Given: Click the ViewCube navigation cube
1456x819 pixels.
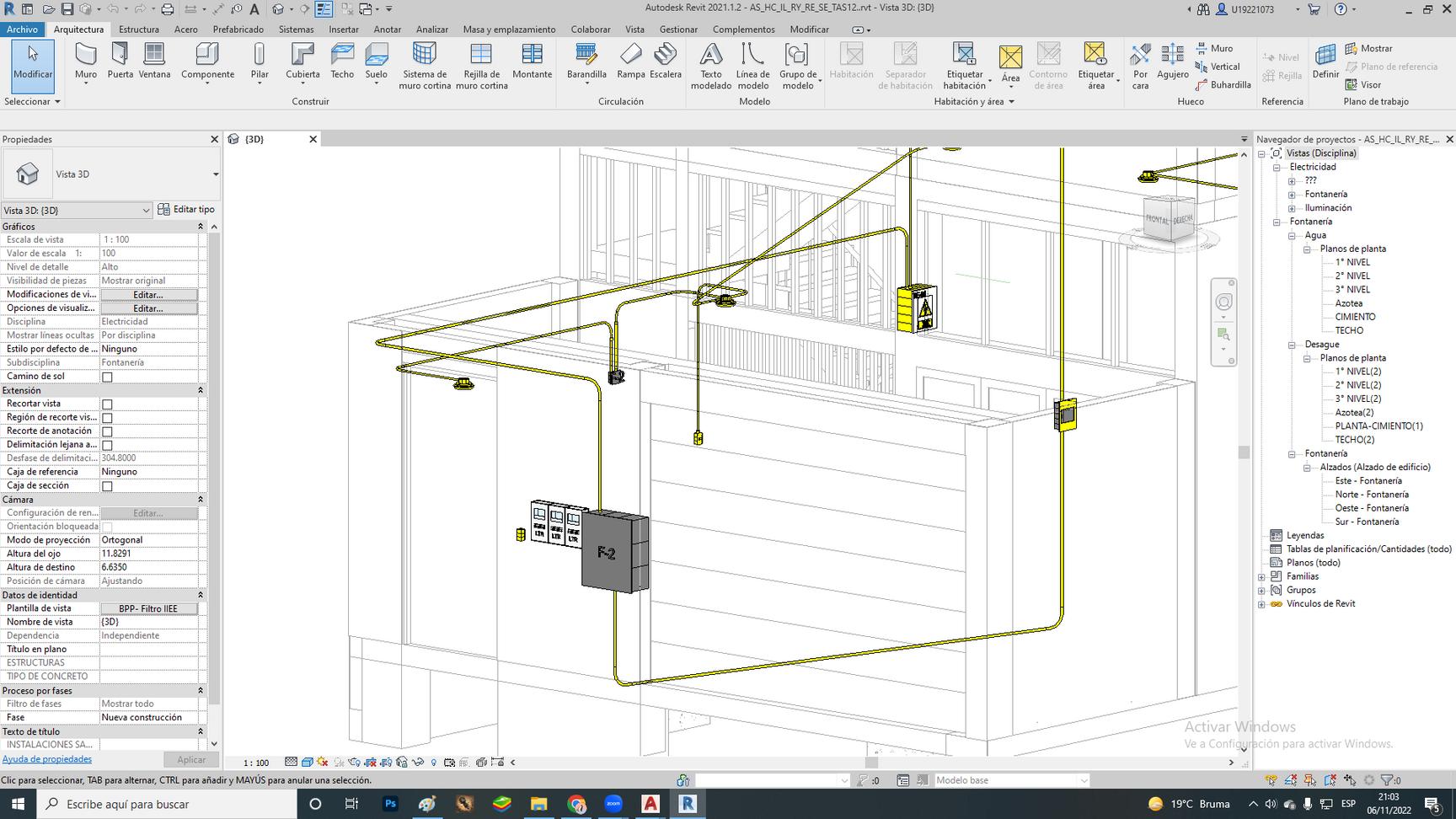Looking at the screenshot, I should (x=1169, y=219).
